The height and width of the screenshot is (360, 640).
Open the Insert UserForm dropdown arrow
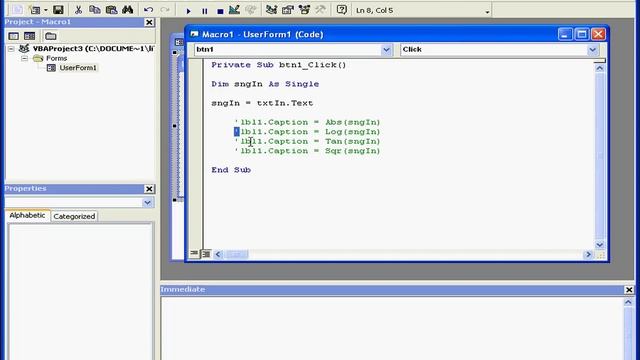click(x=45, y=10)
